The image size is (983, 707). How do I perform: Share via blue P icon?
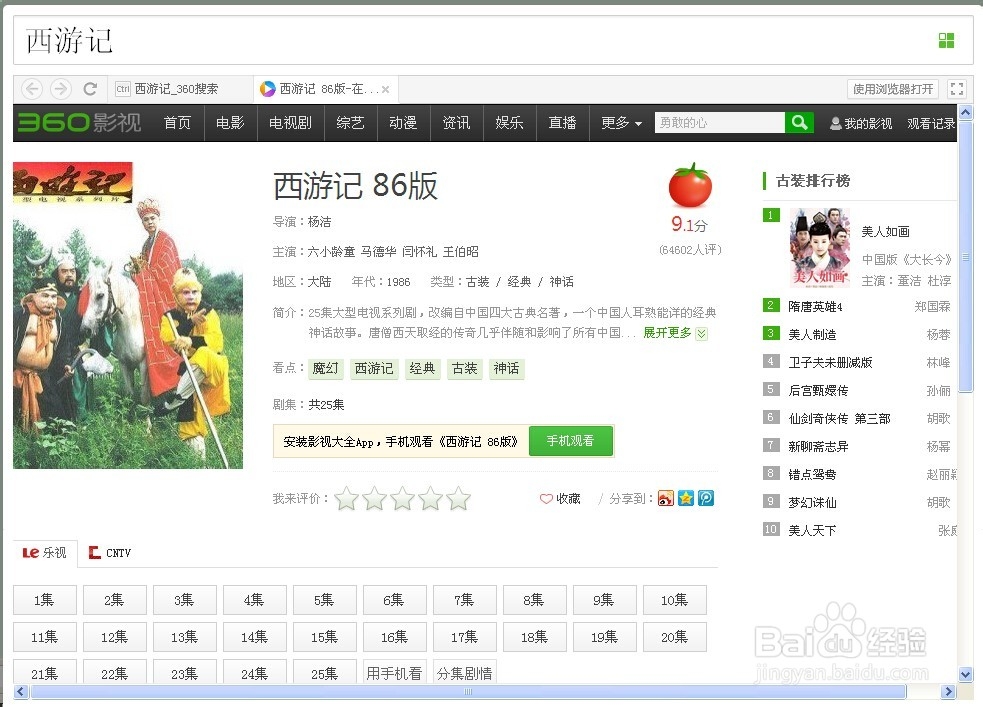click(706, 498)
